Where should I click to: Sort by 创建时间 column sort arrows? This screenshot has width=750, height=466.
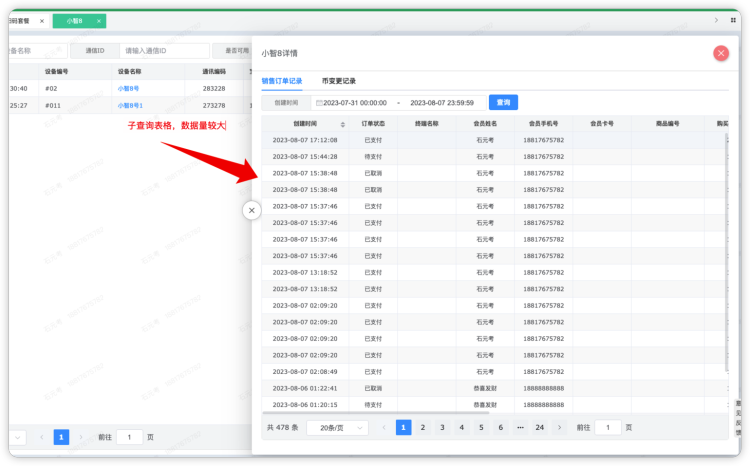[343, 124]
